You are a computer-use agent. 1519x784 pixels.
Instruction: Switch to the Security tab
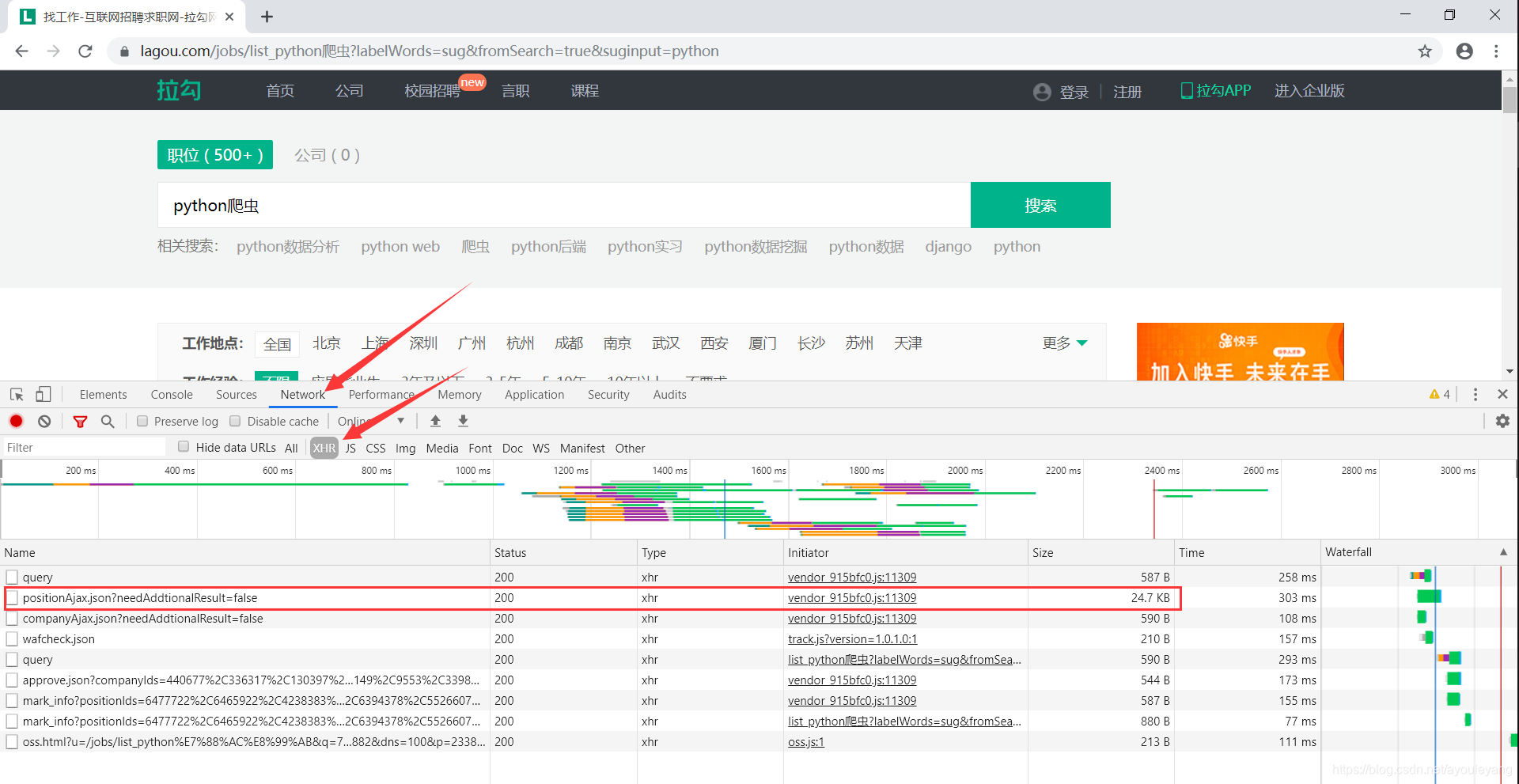pyautogui.click(x=608, y=394)
